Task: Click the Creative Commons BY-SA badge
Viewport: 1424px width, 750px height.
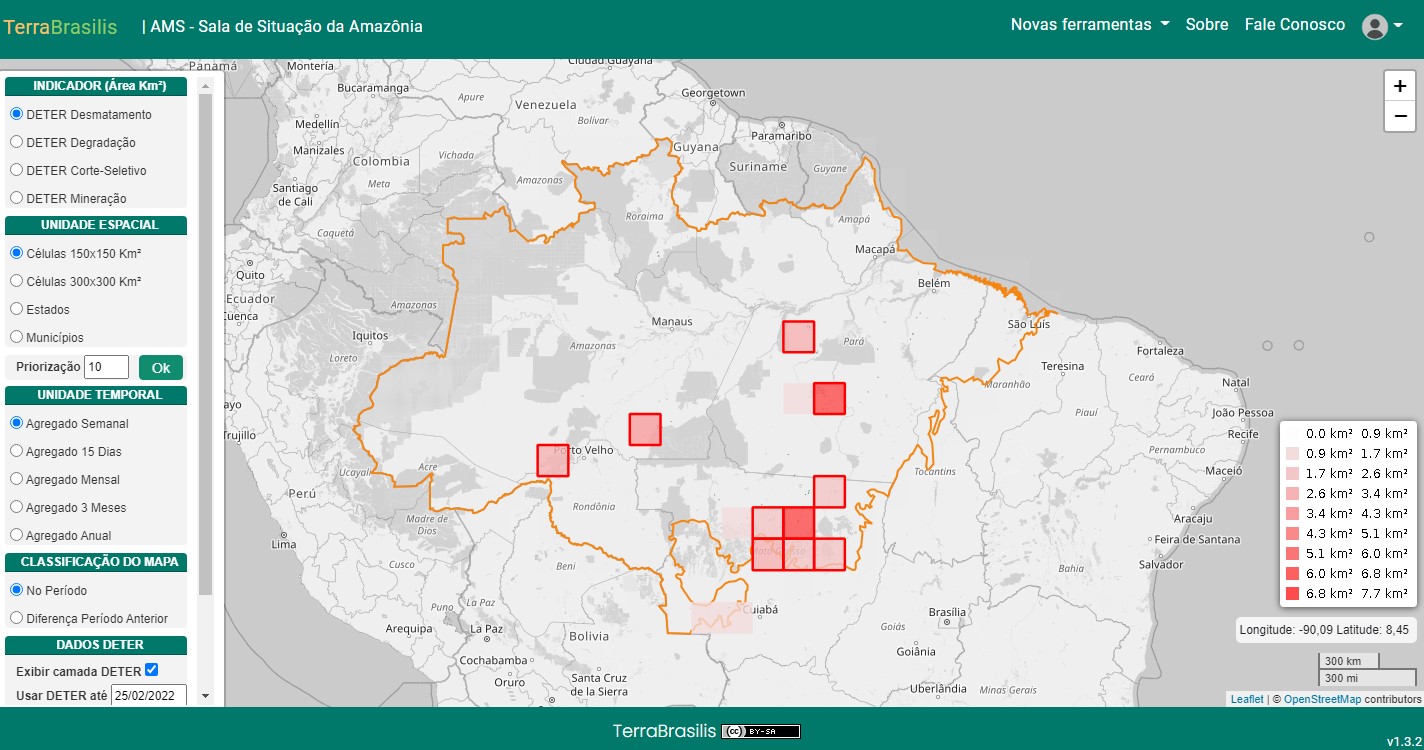Action: [761, 731]
